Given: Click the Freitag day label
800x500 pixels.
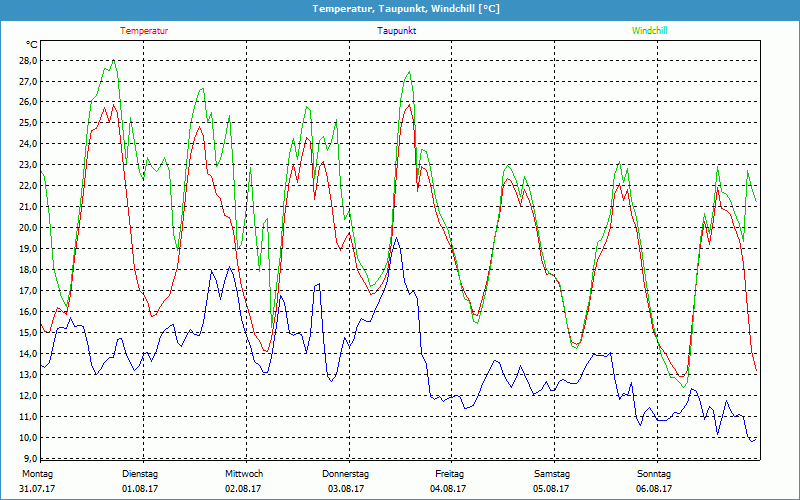Looking at the screenshot, I should click(x=449, y=474).
